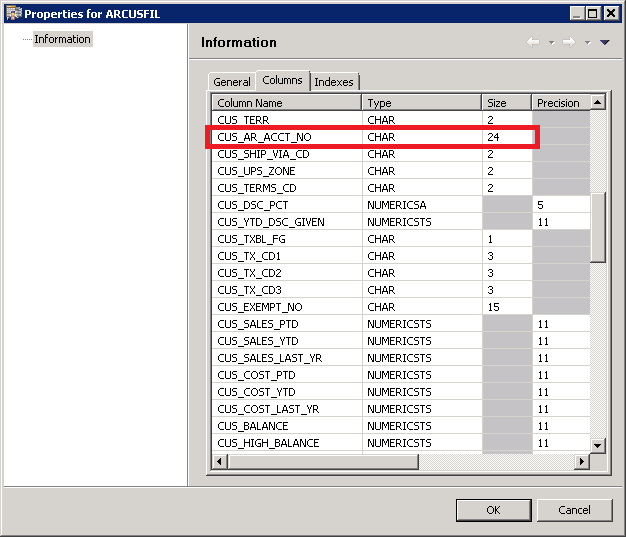Select the CUS_COST_YTD row
The image size is (626, 537).
401,392
